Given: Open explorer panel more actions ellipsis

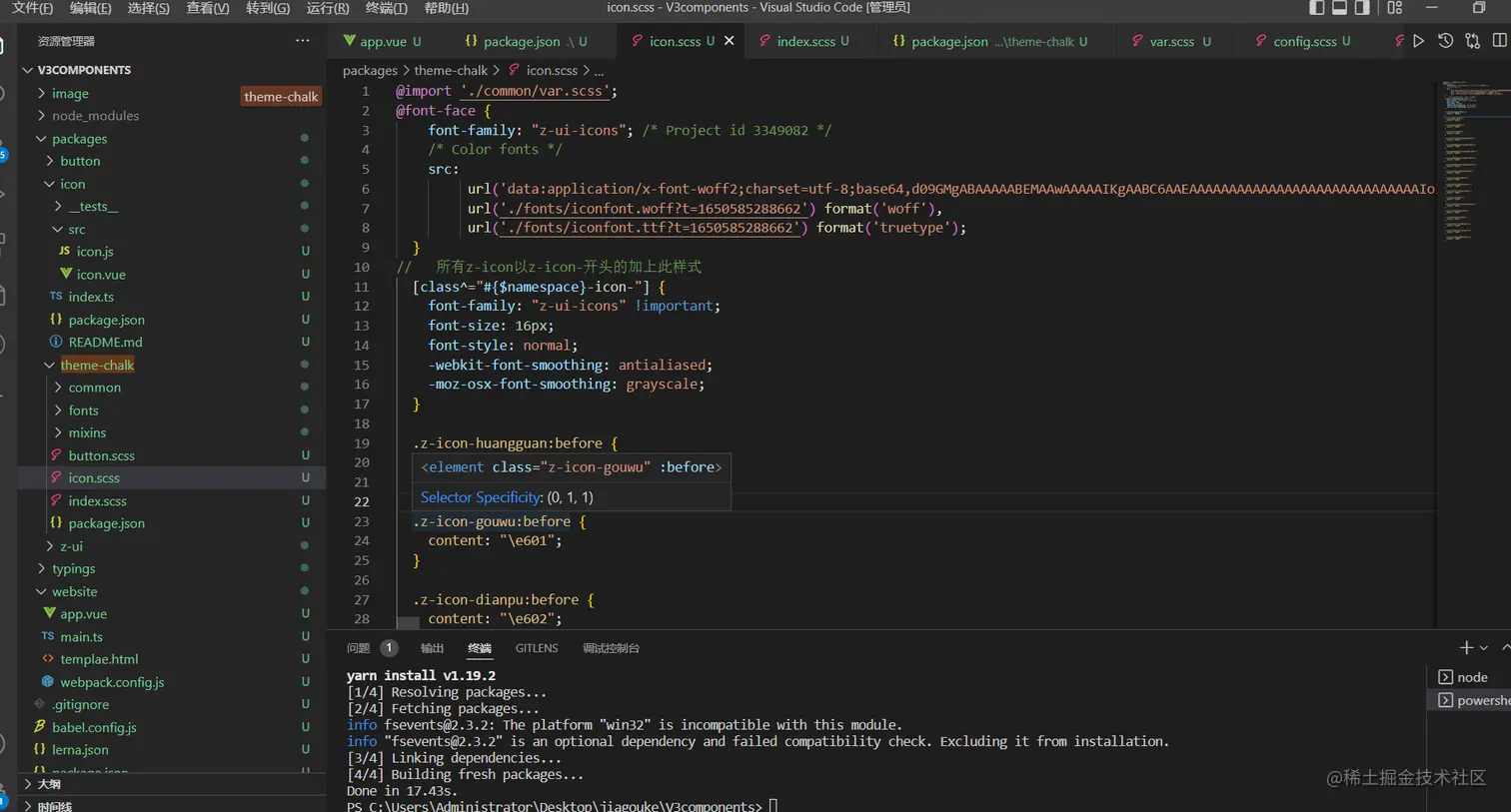Looking at the screenshot, I should pos(303,41).
